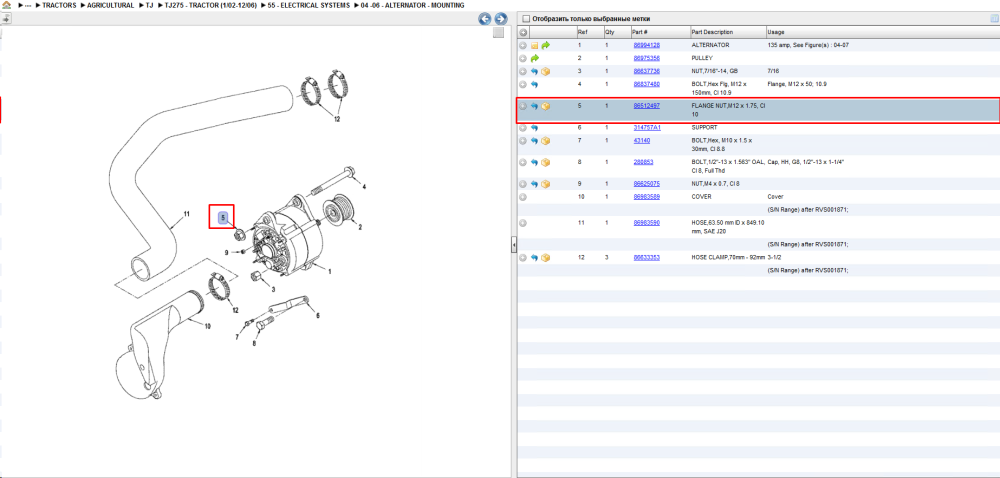Select callout 1 on the alternator diagram
The width and height of the screenshot is (1000, 478).
click(x=330, y=272)
